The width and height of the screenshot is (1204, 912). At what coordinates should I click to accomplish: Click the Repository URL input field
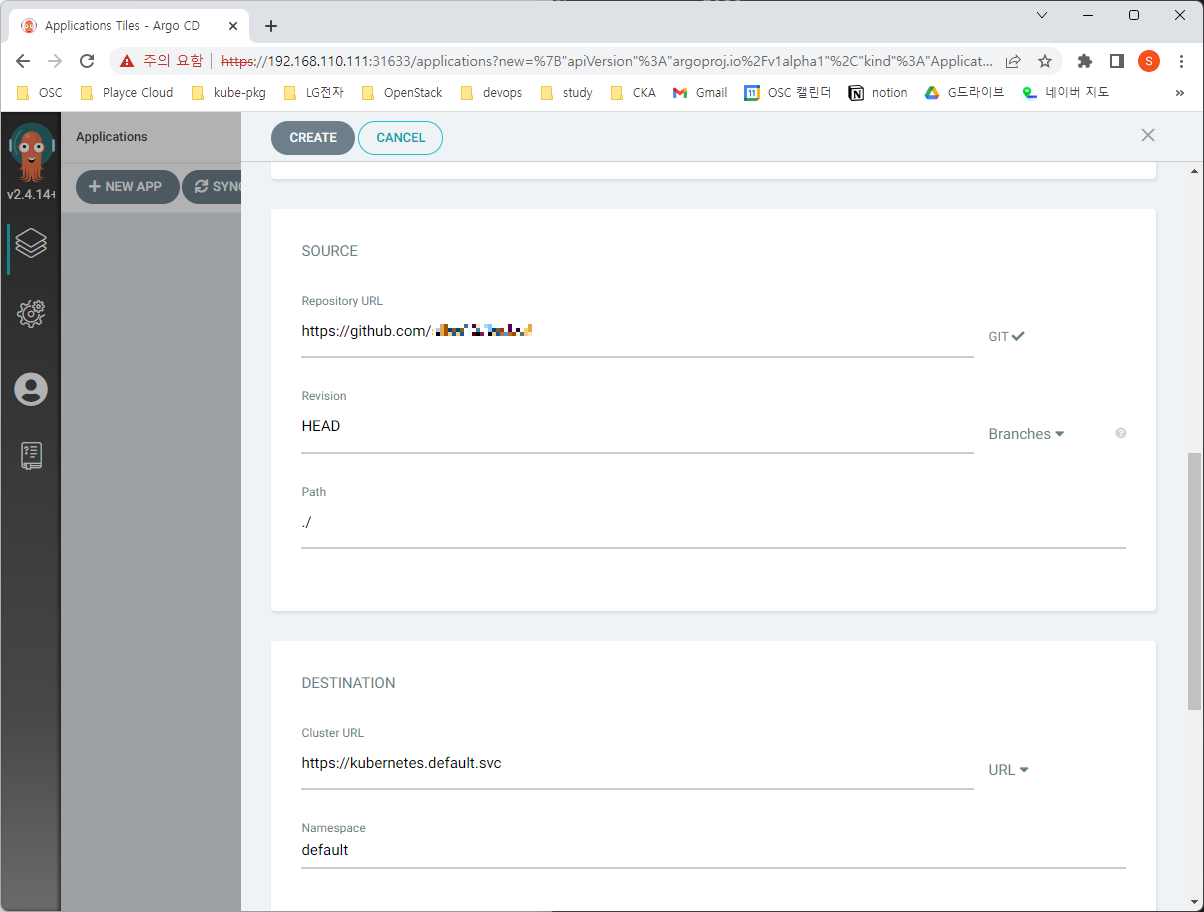coord(637,331)
